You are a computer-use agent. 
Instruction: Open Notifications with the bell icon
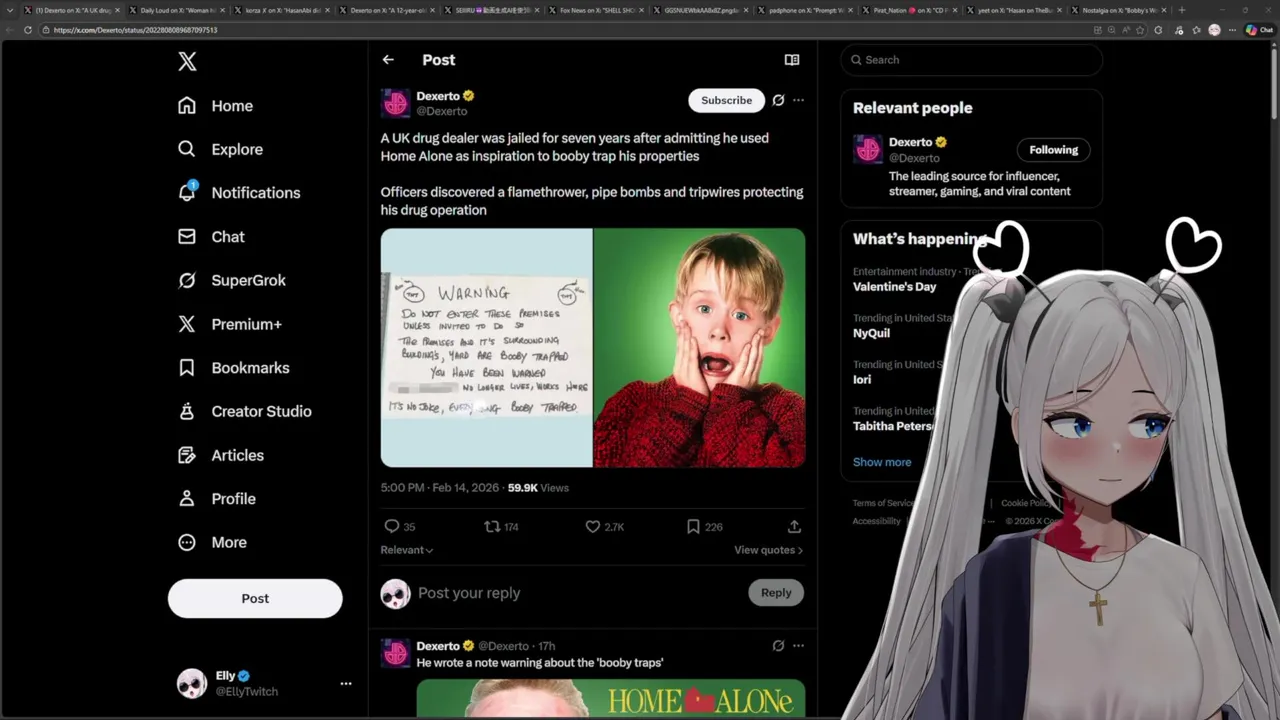[238, 193]
